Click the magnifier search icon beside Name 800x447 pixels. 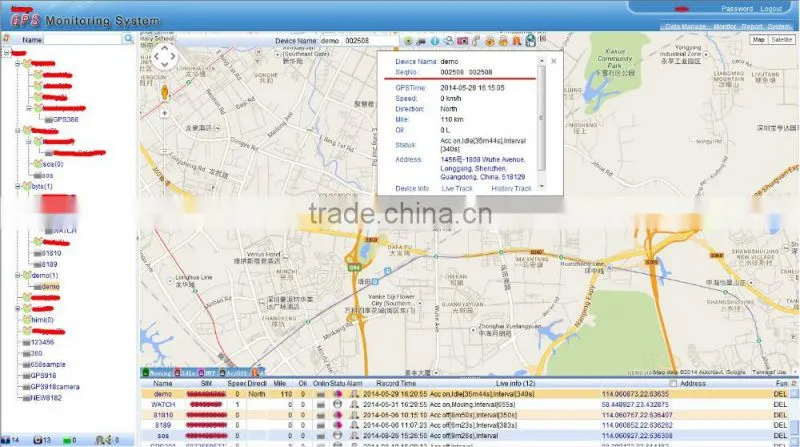(129, 39)
